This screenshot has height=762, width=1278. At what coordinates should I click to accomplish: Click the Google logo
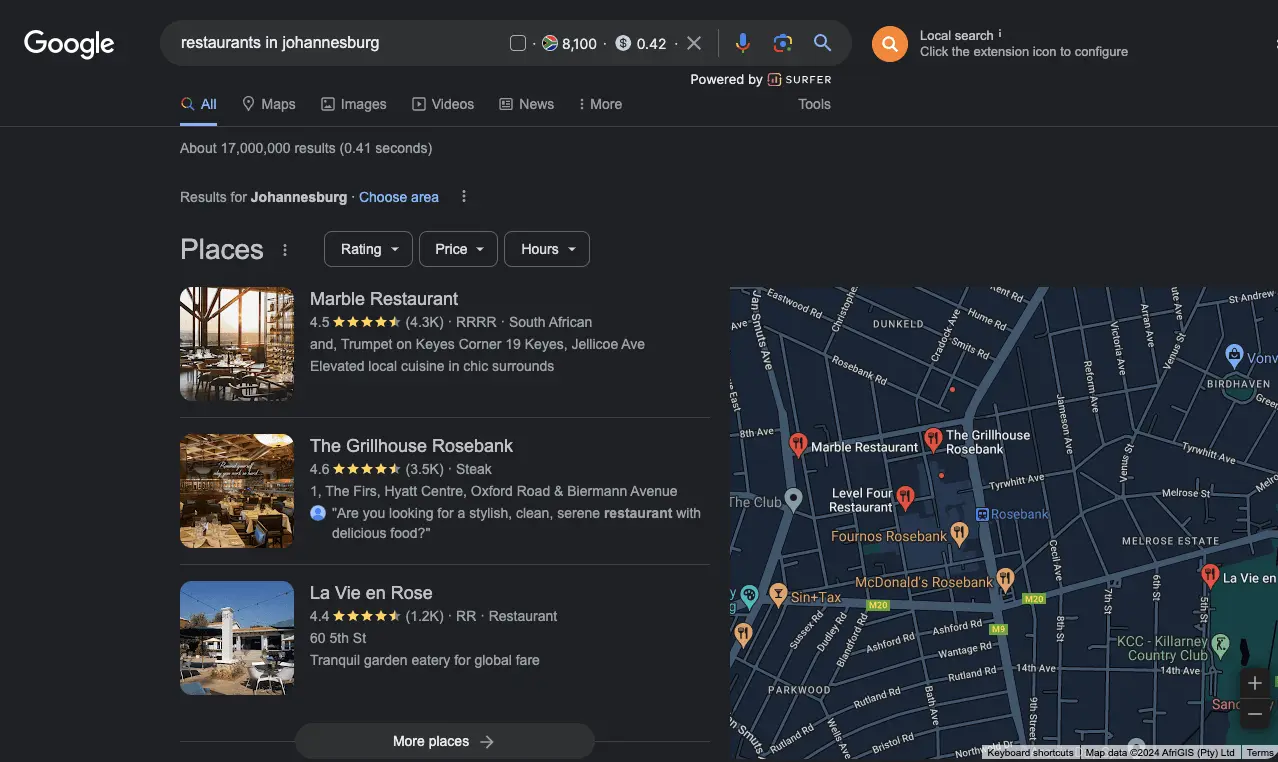coord(69,44)
